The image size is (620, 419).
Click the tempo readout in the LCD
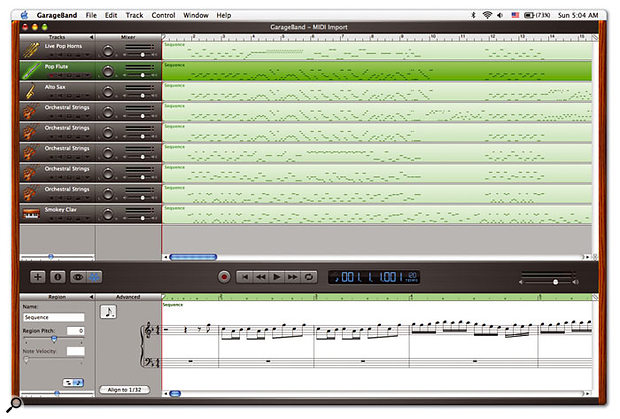pos(412,277)
